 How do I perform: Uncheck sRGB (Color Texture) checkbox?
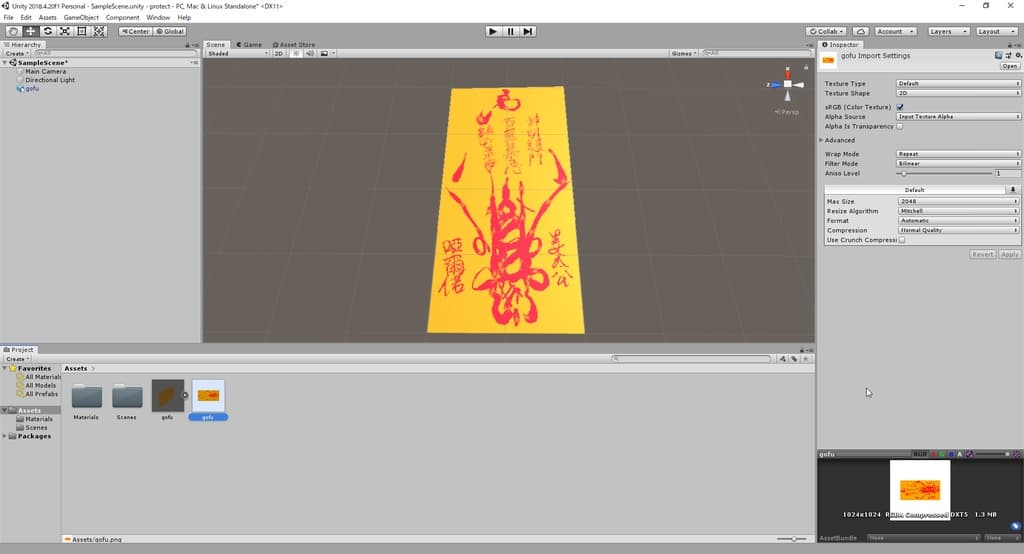point(900,107)
